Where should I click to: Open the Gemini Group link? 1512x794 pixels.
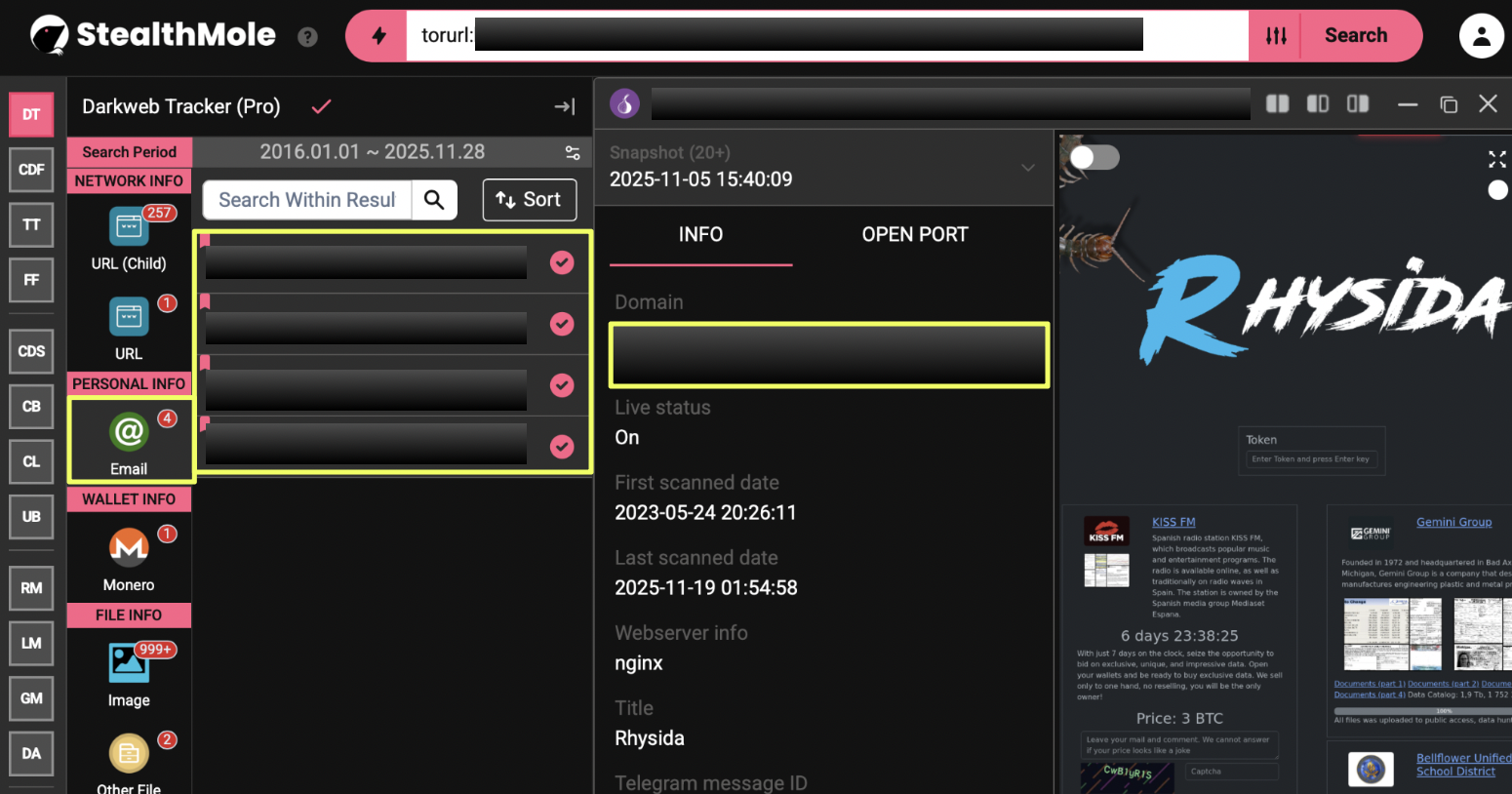[1453, 522]
